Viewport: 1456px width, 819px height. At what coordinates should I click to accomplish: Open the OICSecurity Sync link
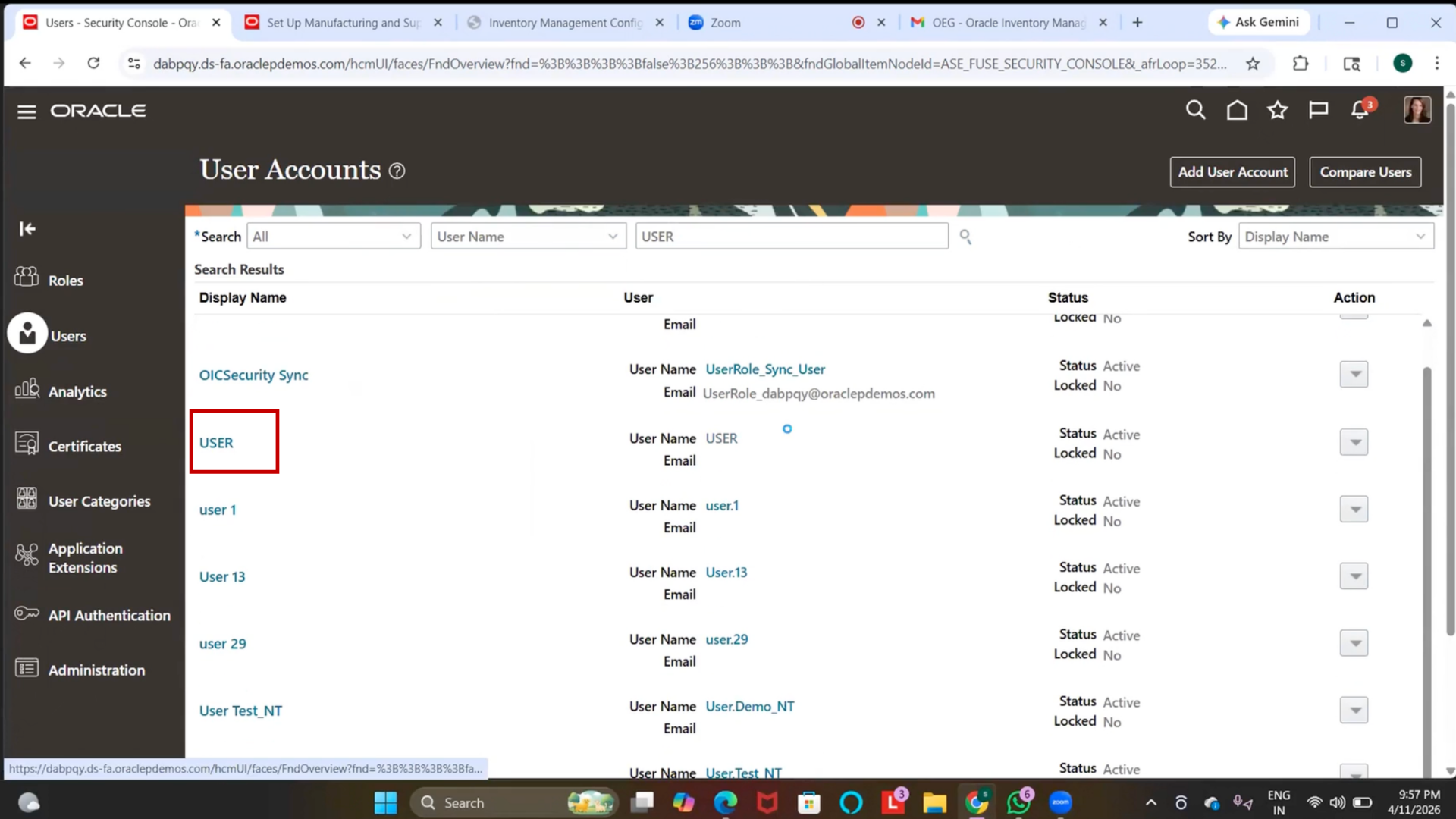click(x=253, y=375)
